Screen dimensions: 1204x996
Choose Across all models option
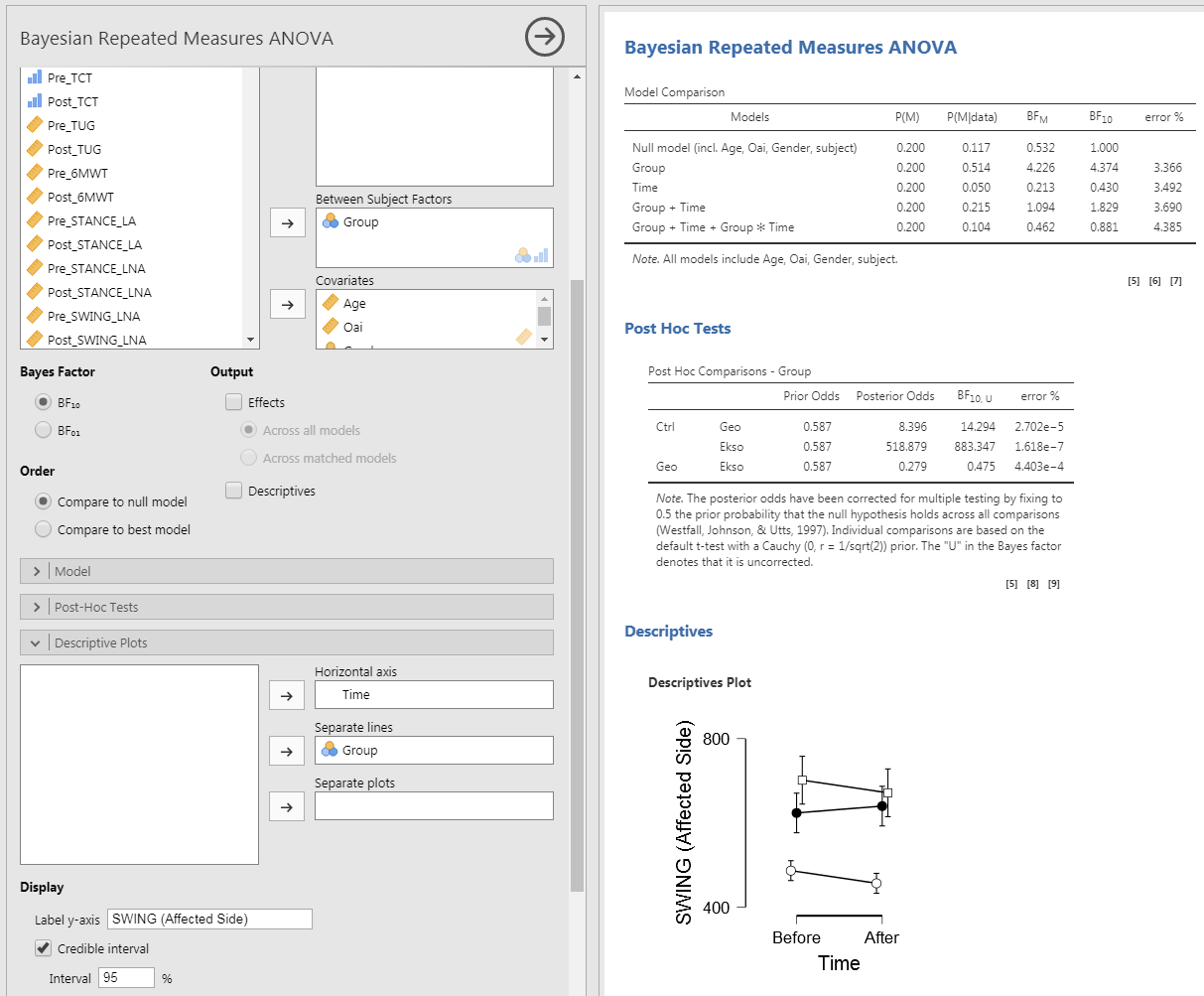pyautogui.click(x=249, y=430)
